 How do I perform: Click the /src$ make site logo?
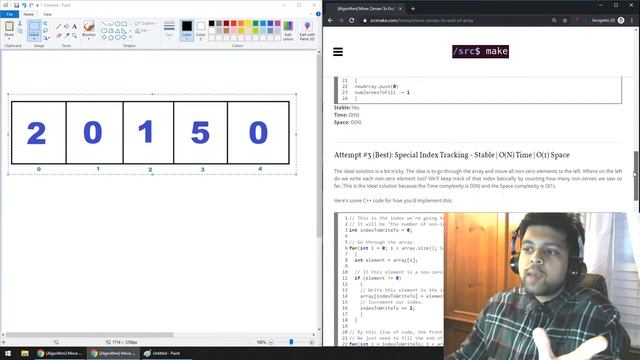coord(480,51)
